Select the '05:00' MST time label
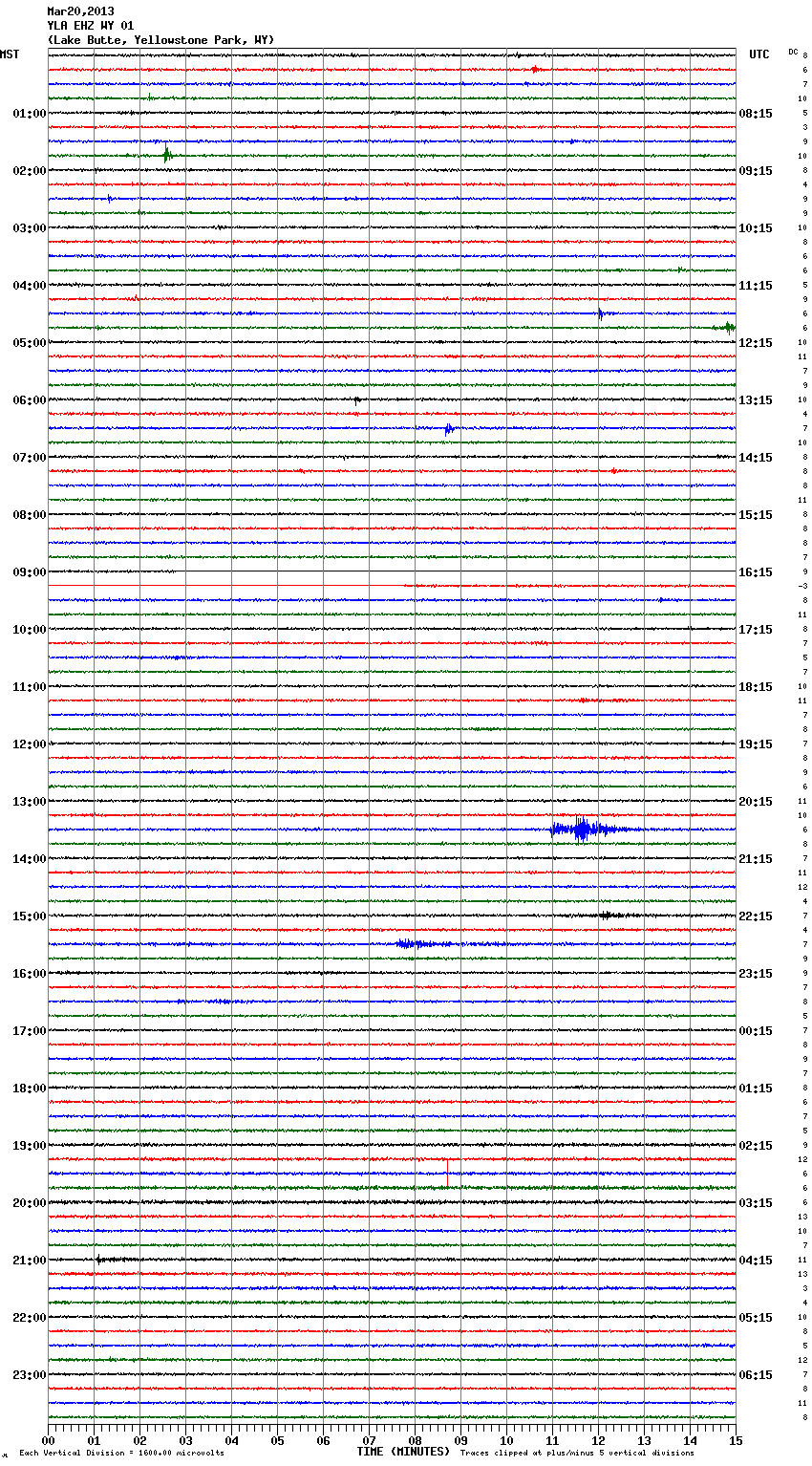 pyautogui.click(x=30, y=343)
